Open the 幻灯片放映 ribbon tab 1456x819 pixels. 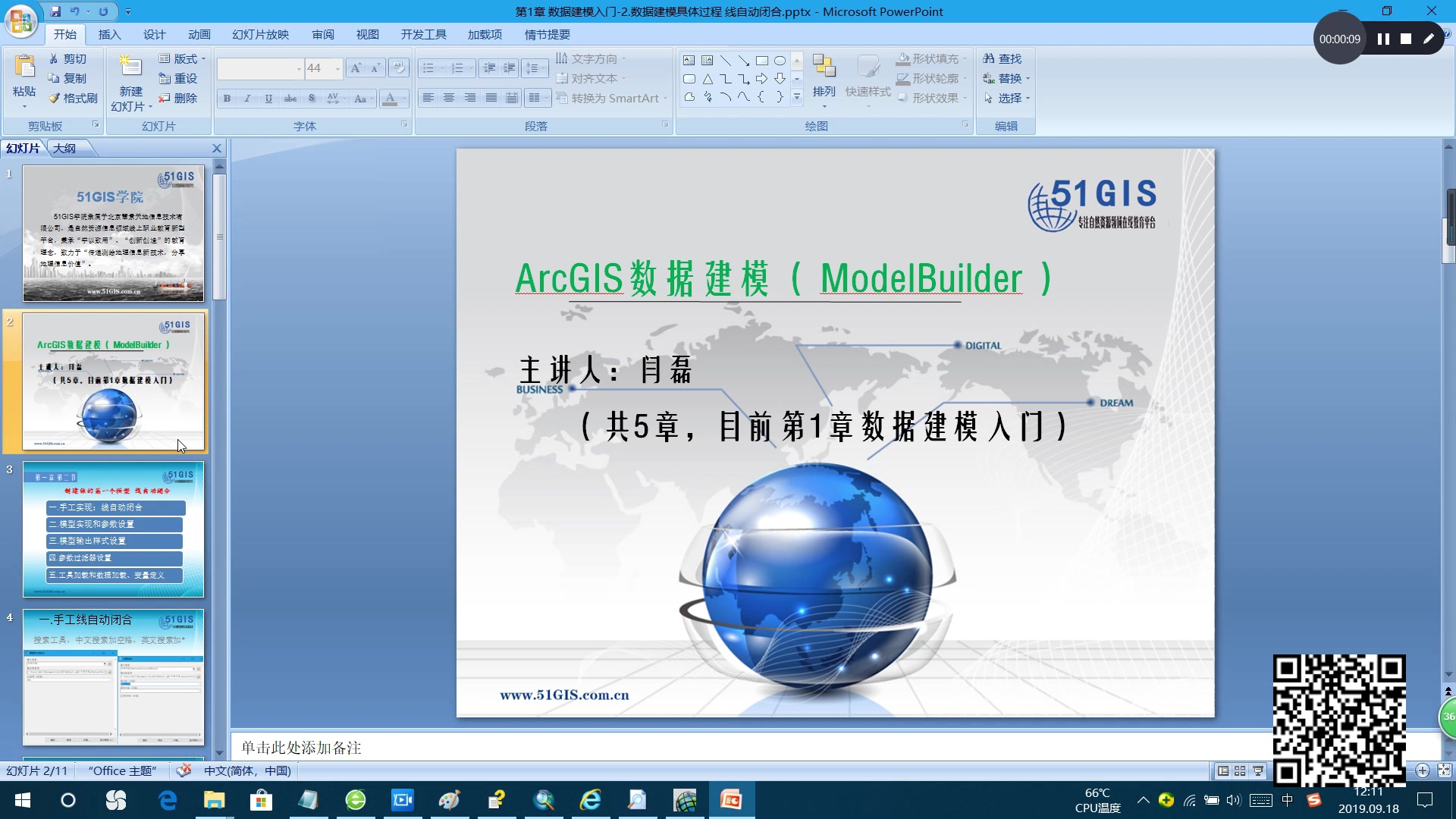point(260,34)
